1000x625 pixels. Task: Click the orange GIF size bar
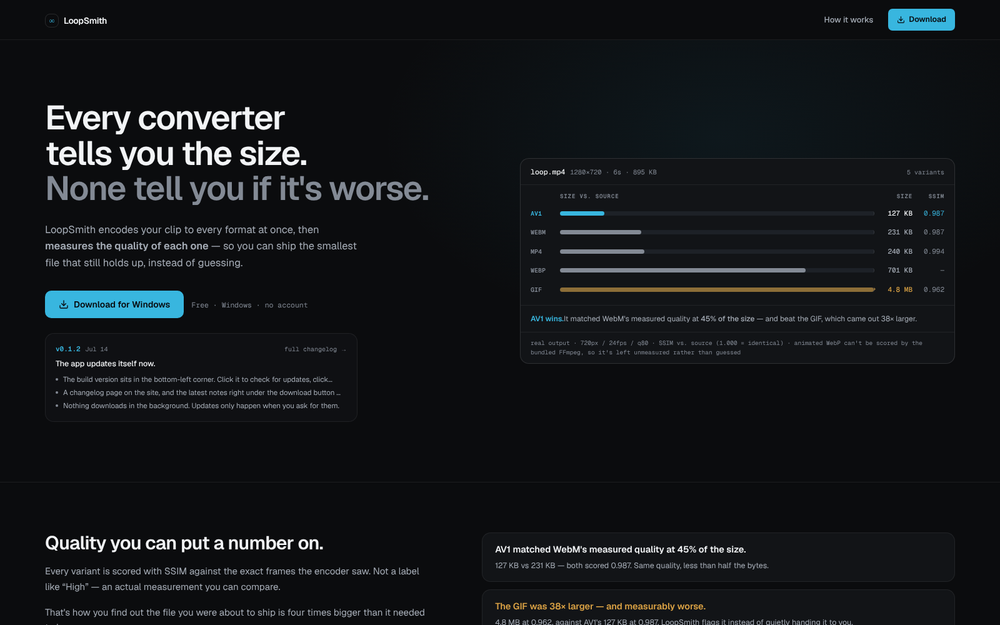click(717, 290)
